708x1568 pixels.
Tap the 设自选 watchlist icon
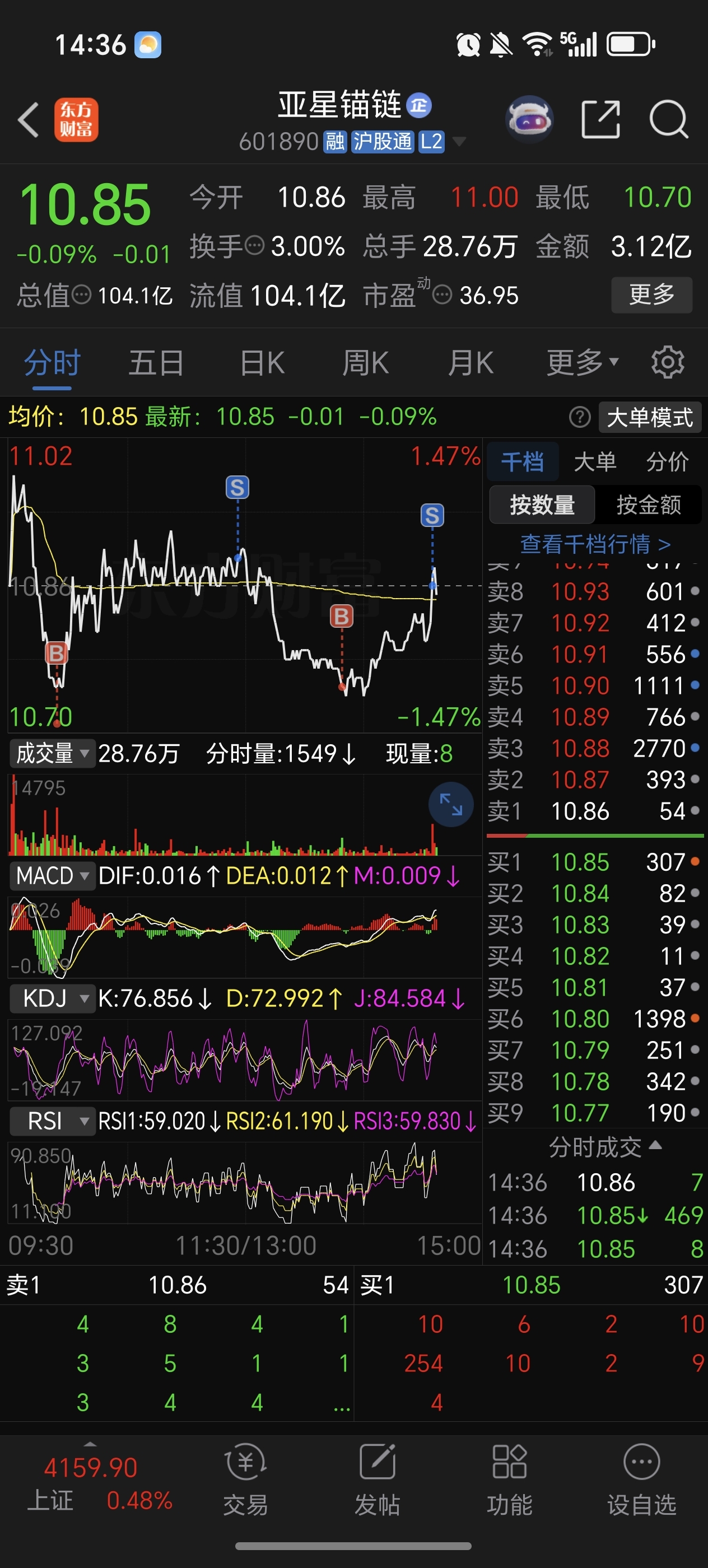tap(642, 1462)
